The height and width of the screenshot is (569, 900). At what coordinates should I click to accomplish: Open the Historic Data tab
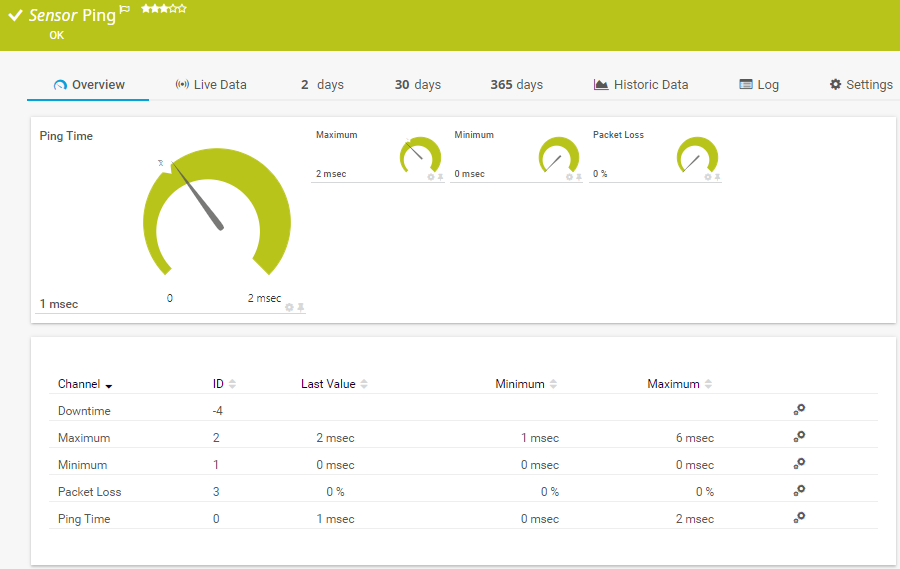point(640,85)
